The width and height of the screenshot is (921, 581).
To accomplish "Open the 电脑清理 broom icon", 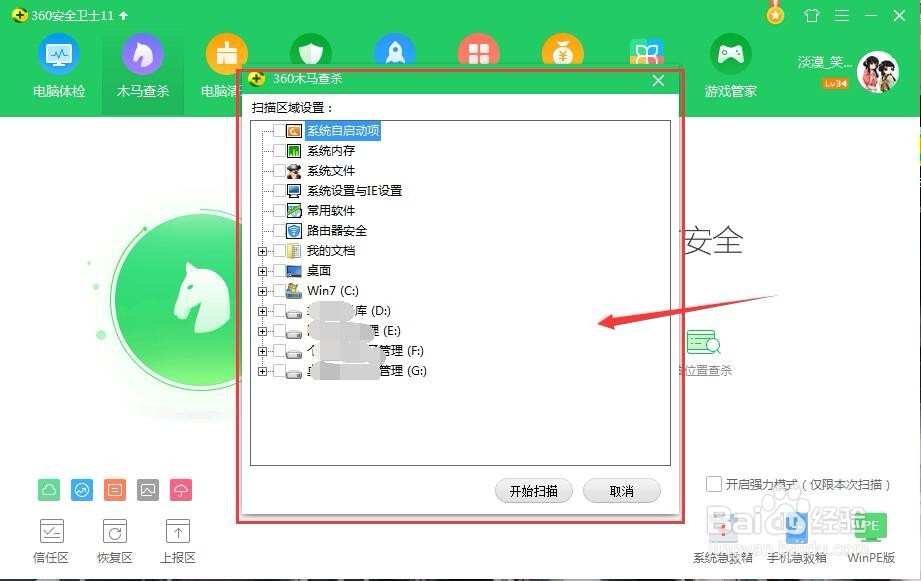I will [226, 55].
